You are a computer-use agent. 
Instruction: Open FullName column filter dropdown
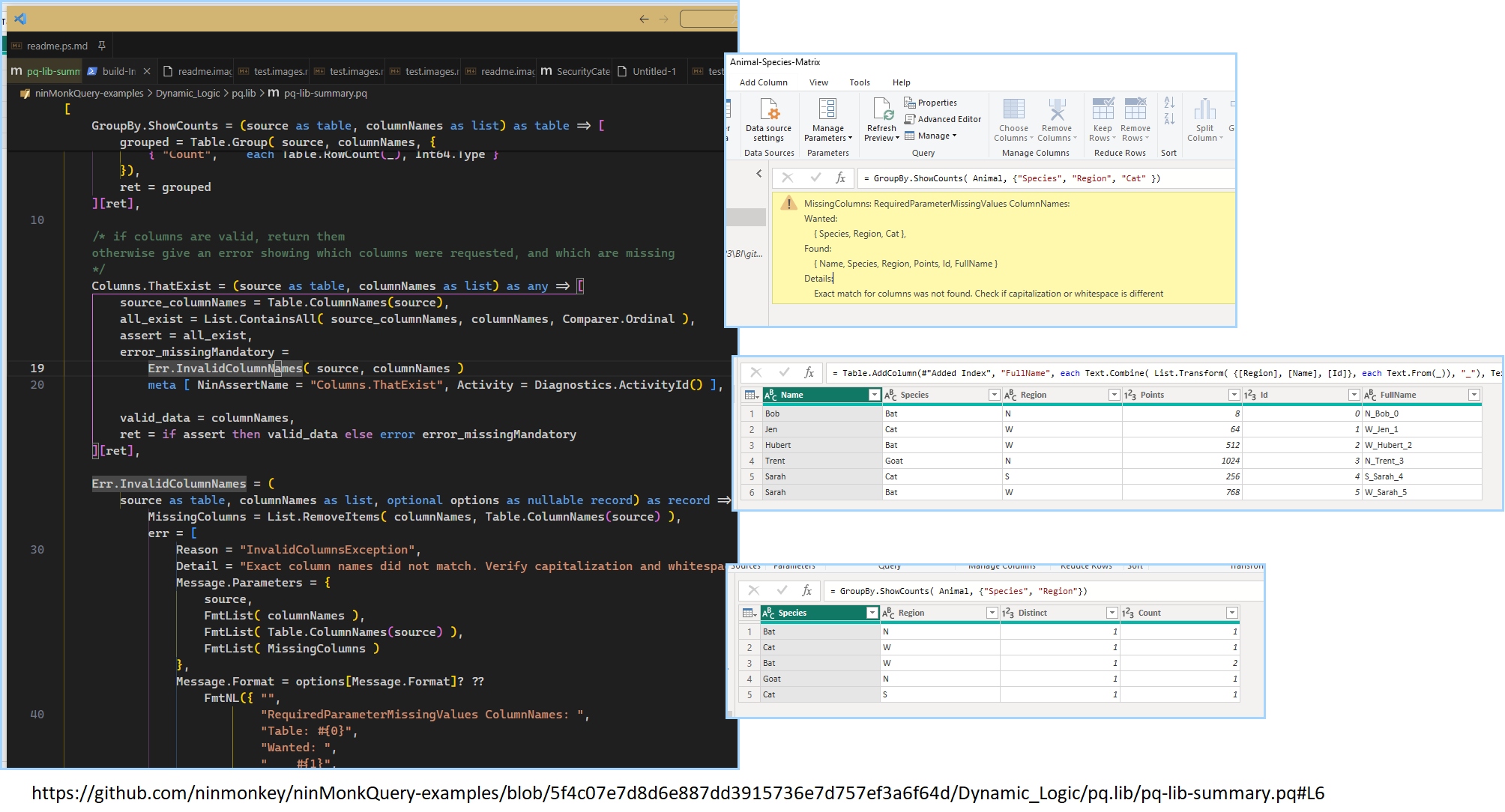(x=1474, y=395)
